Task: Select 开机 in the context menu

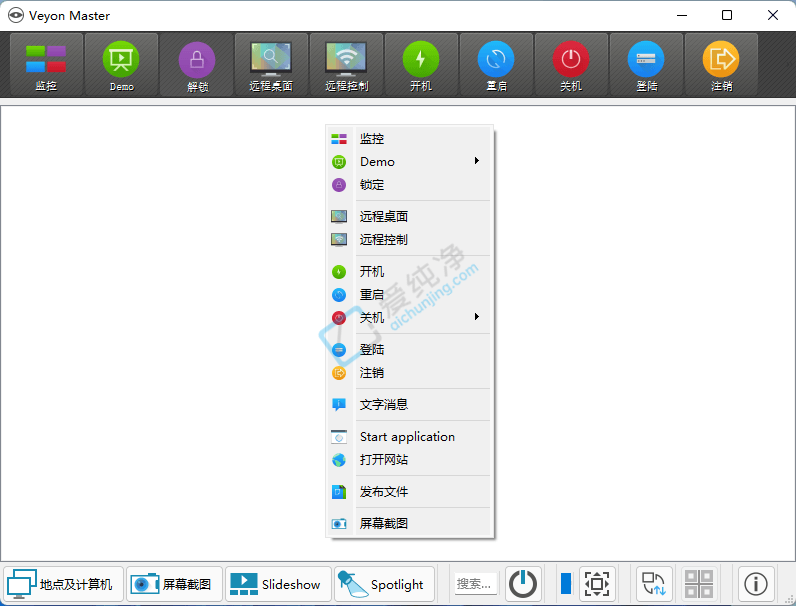Action: tap(410, 272)
